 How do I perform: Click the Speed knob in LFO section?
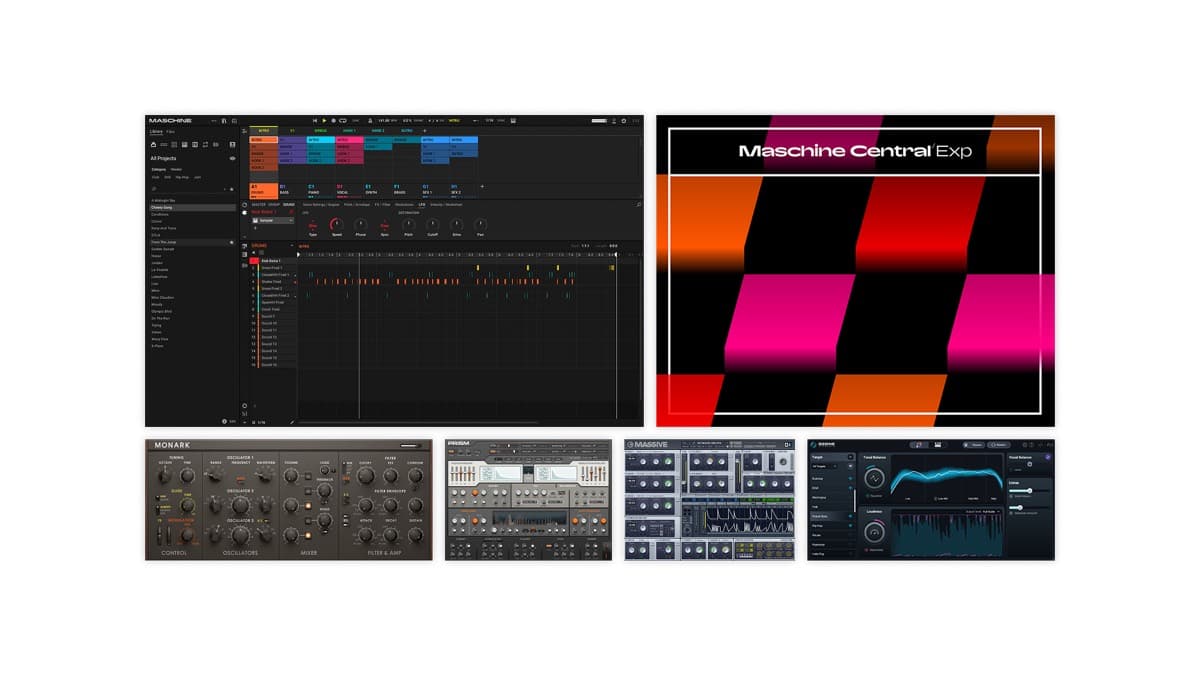coord(337,225)
